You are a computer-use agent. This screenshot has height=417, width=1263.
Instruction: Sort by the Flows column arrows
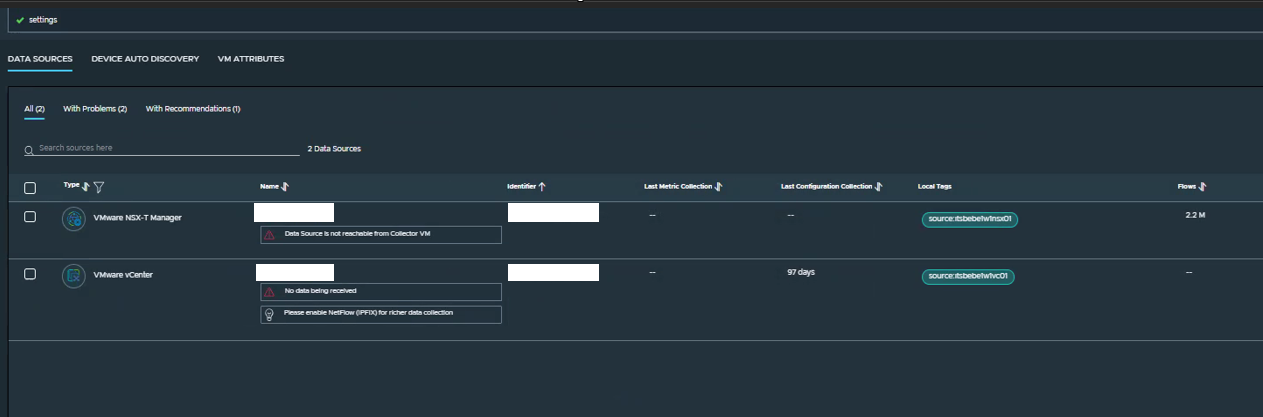[x=1203, y=187]
